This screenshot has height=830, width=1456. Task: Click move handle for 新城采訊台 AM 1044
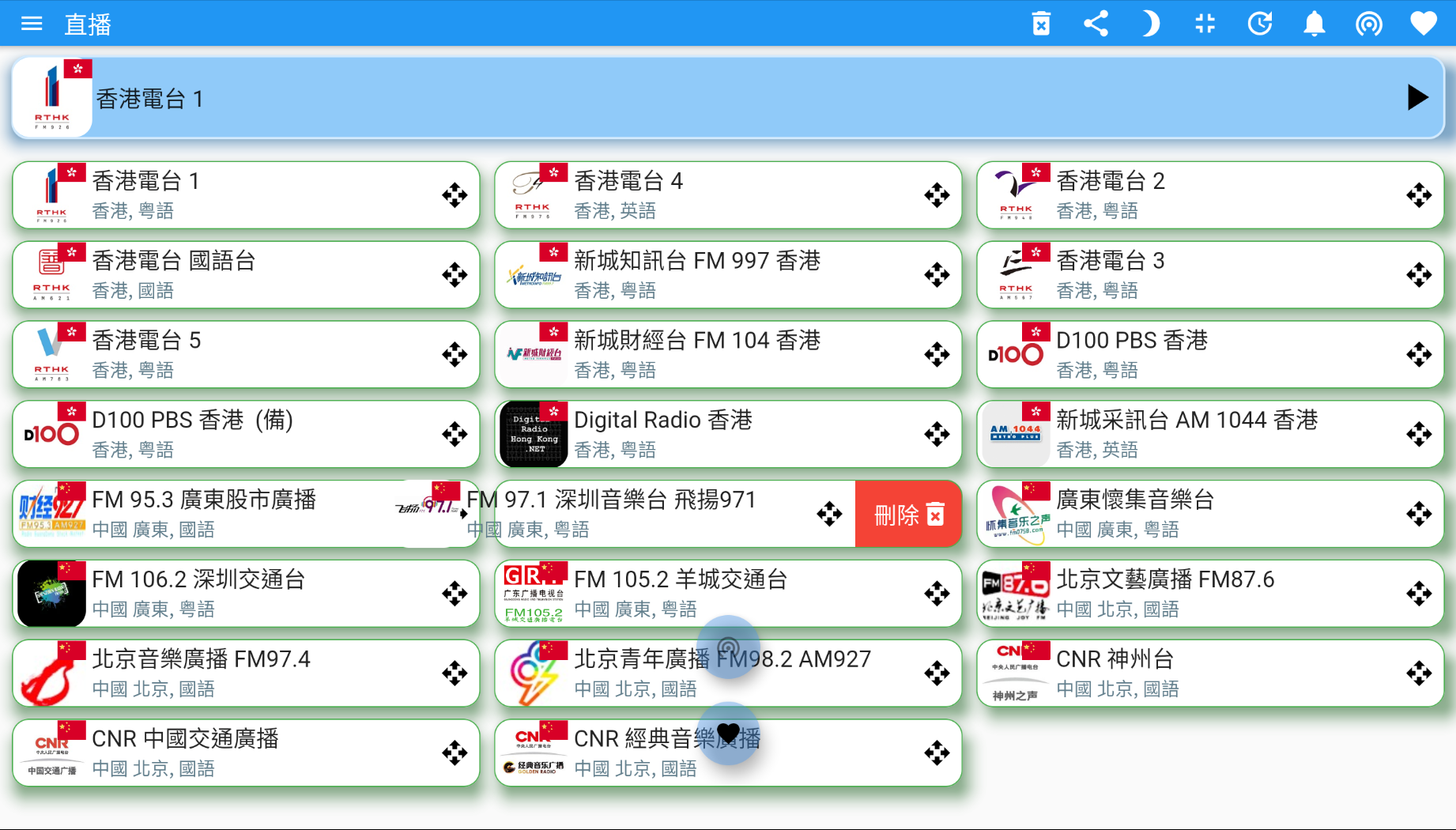coord(1419,434)
